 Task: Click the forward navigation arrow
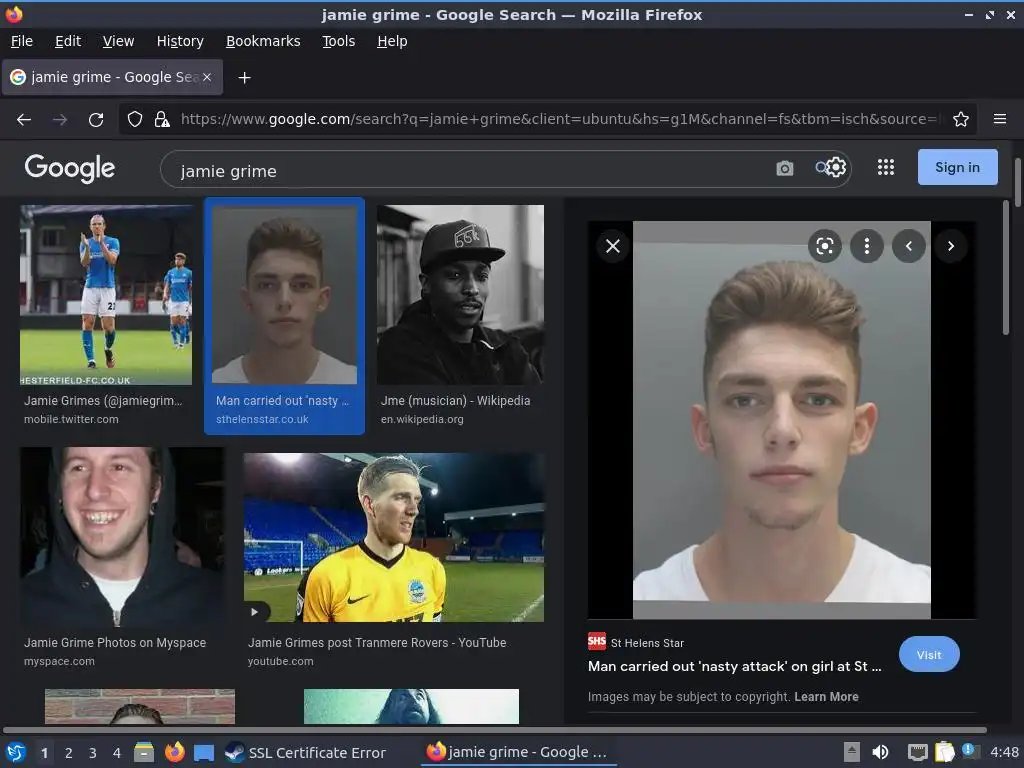click(60, 120)
